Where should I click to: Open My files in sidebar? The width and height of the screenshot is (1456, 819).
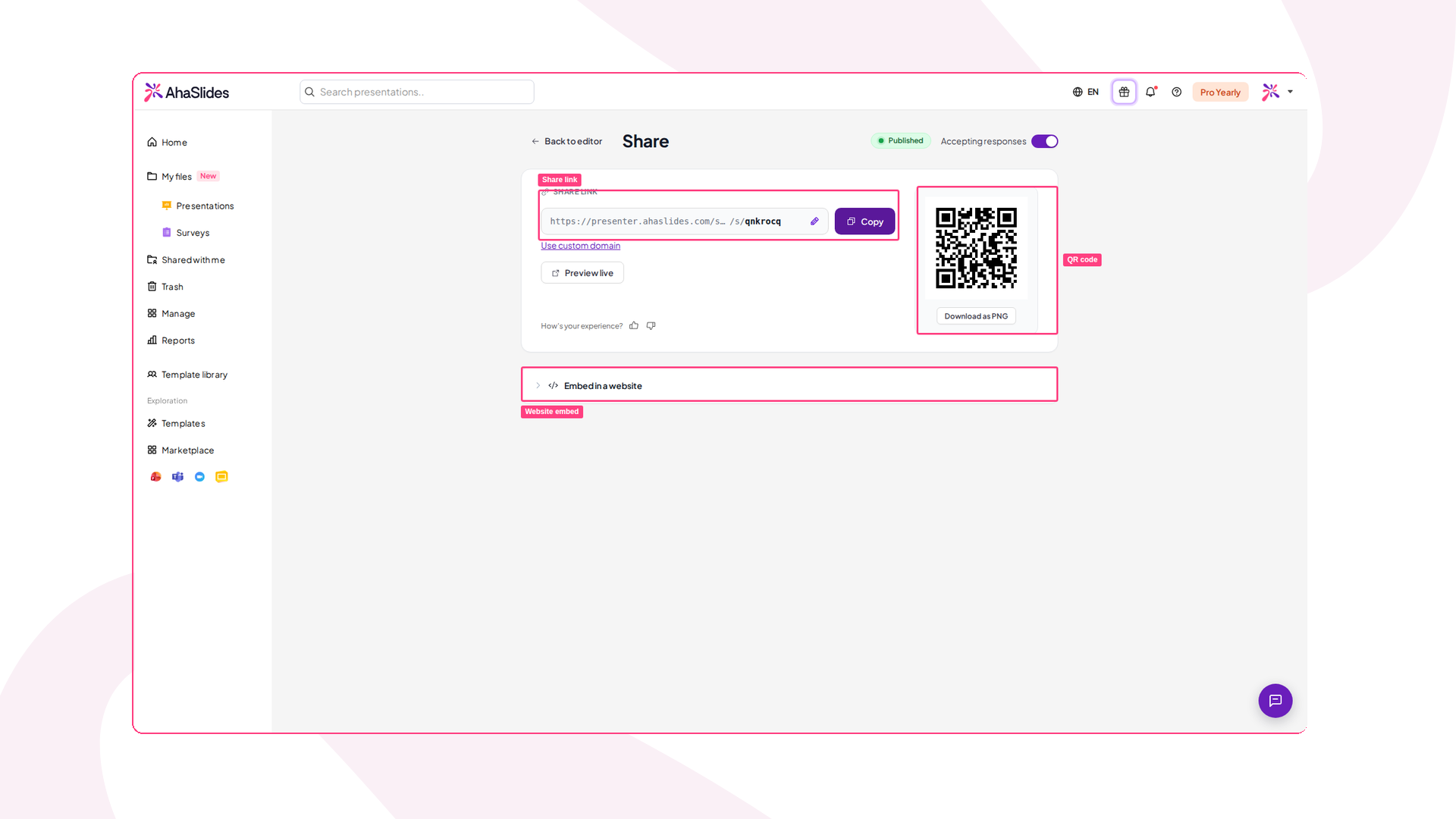pyautogui.click(x=170, y=177)
